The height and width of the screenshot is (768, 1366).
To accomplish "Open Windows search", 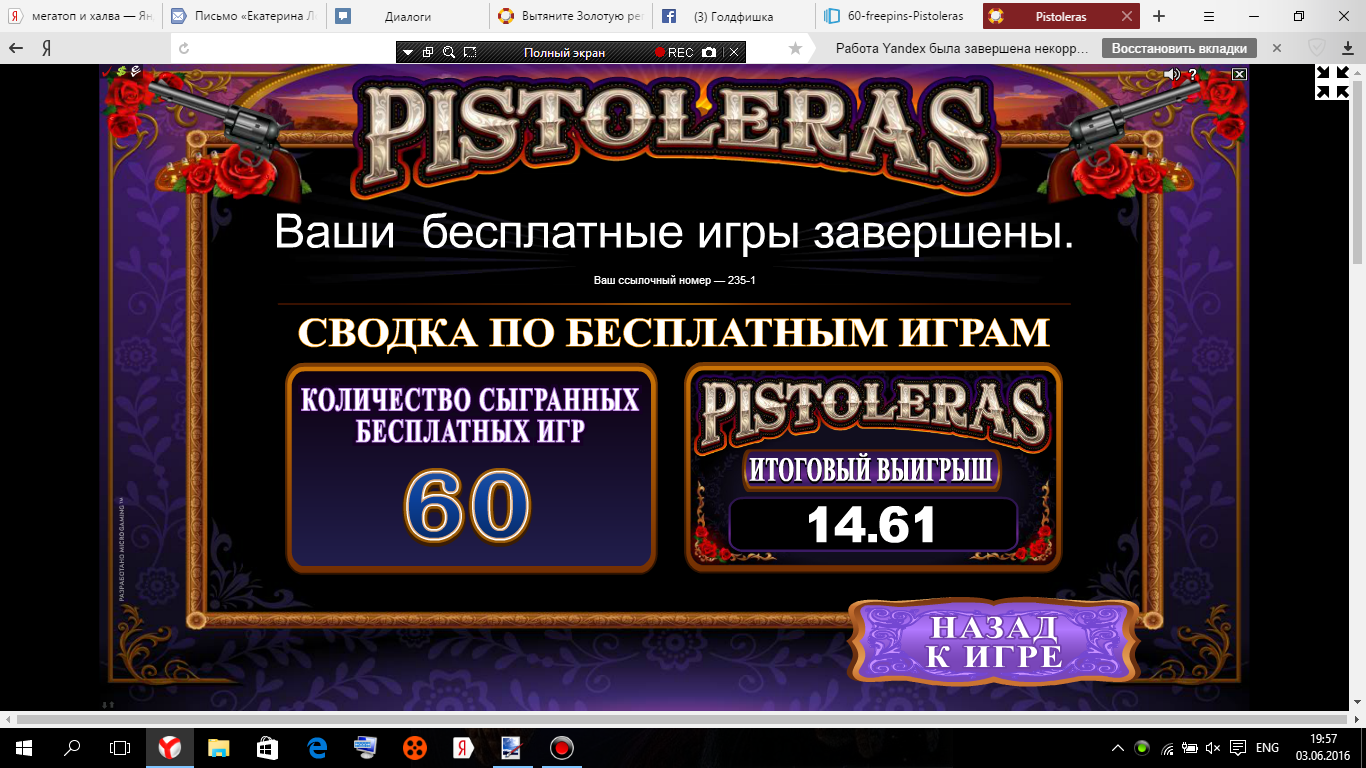I will (x=72, y=747).
